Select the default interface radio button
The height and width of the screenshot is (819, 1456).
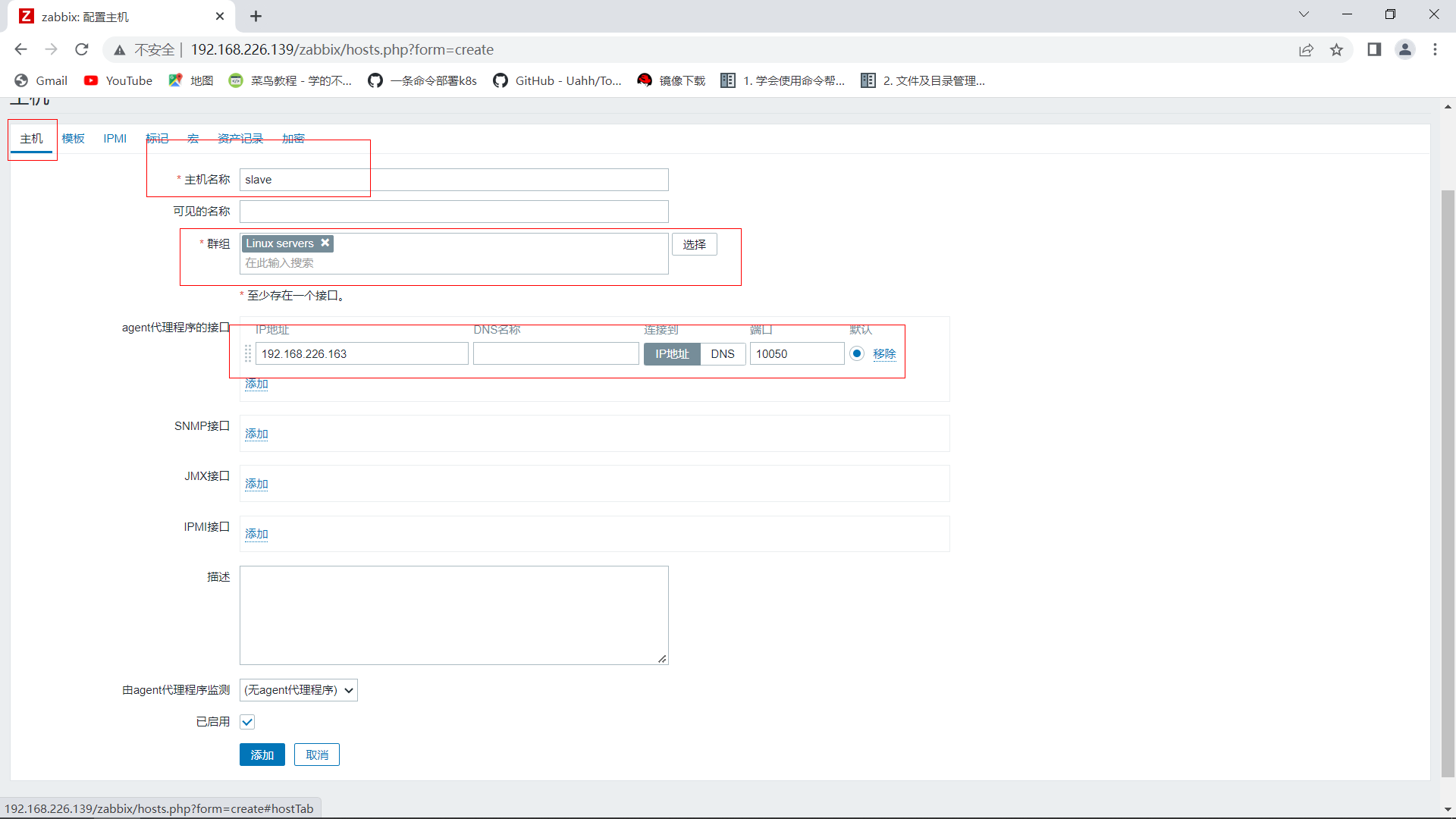(857, 353)
